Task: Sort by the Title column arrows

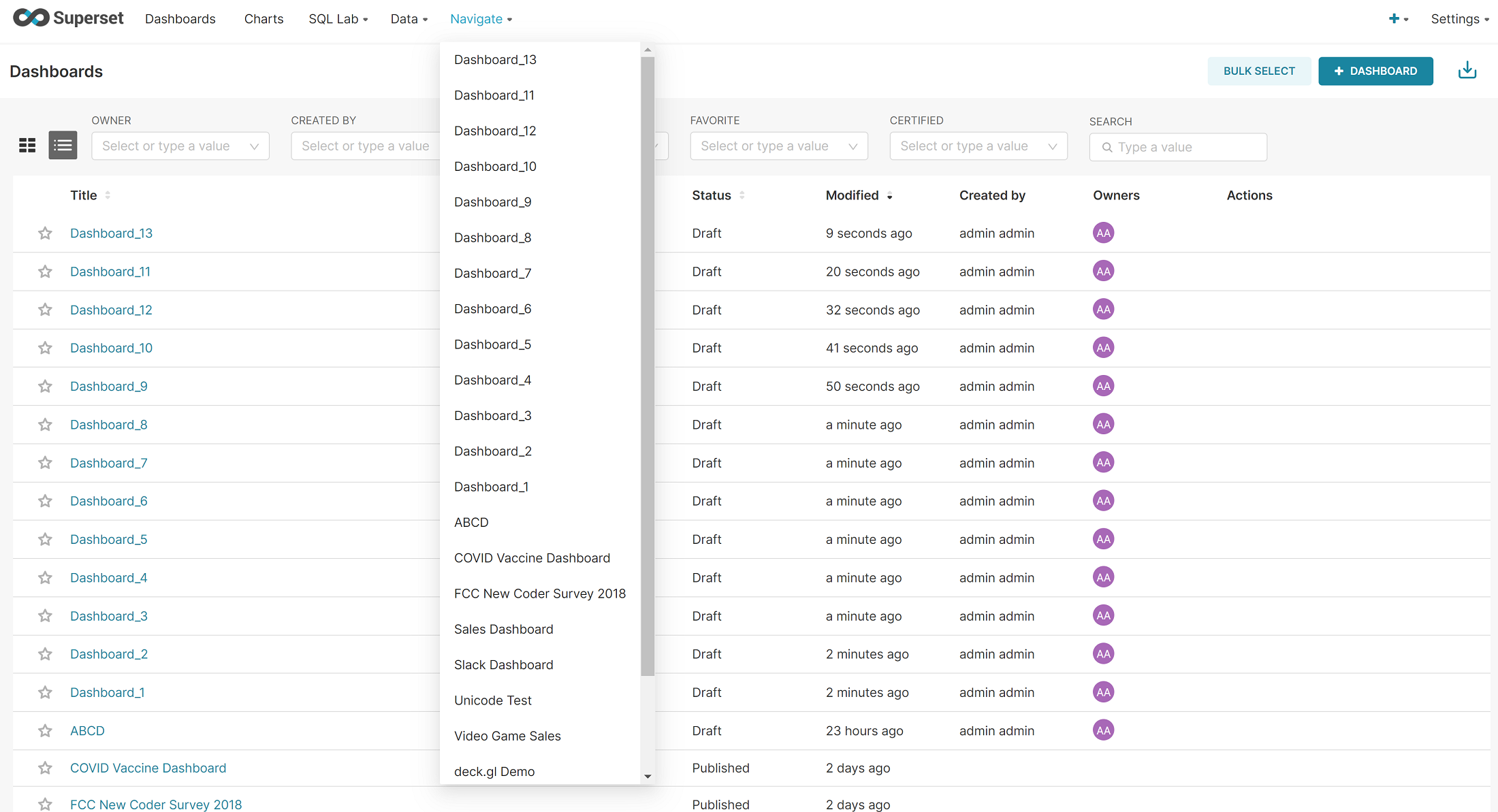Action: [108, 195]
